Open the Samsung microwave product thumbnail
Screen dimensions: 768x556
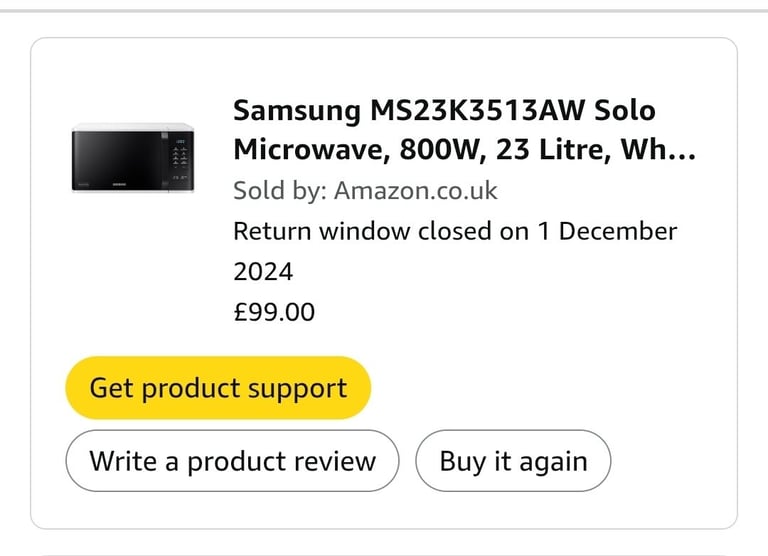pos(133,158)
